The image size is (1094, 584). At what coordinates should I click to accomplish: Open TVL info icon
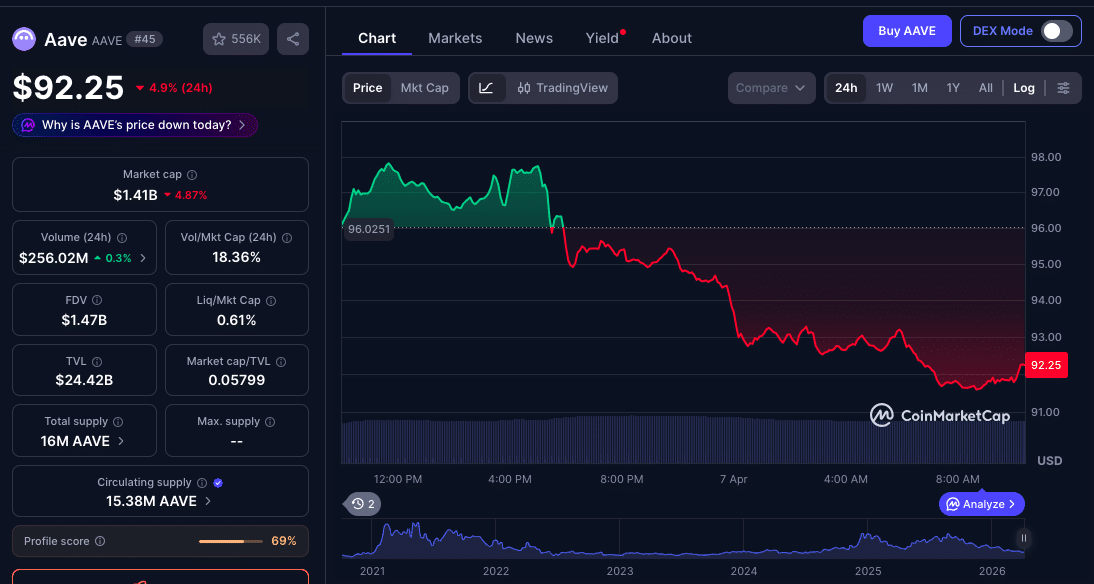[x=97, y=361]
